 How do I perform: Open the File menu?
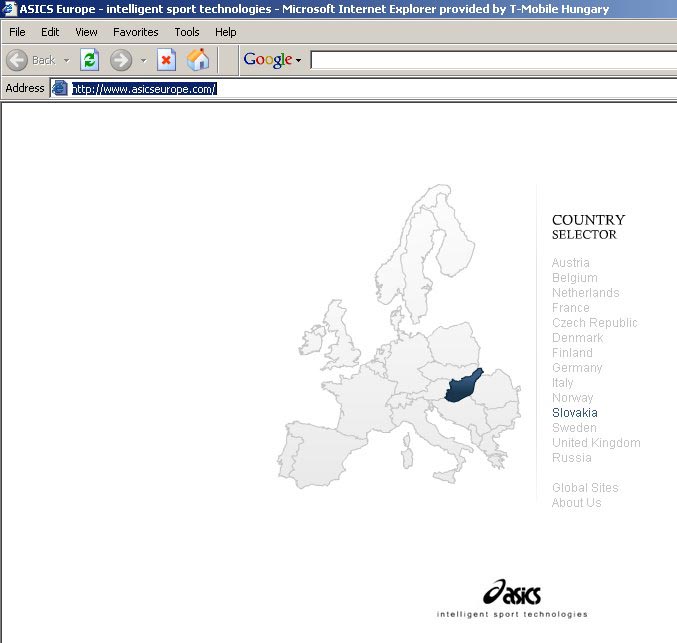click(17, 32)
